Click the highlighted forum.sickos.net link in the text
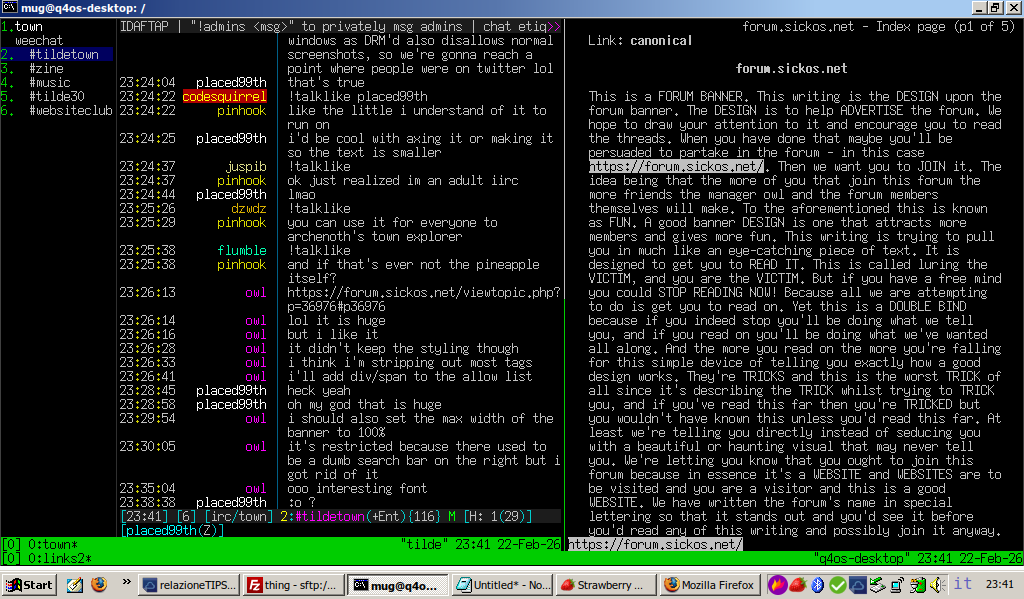 pyautogui.click(x=677, y=166)
